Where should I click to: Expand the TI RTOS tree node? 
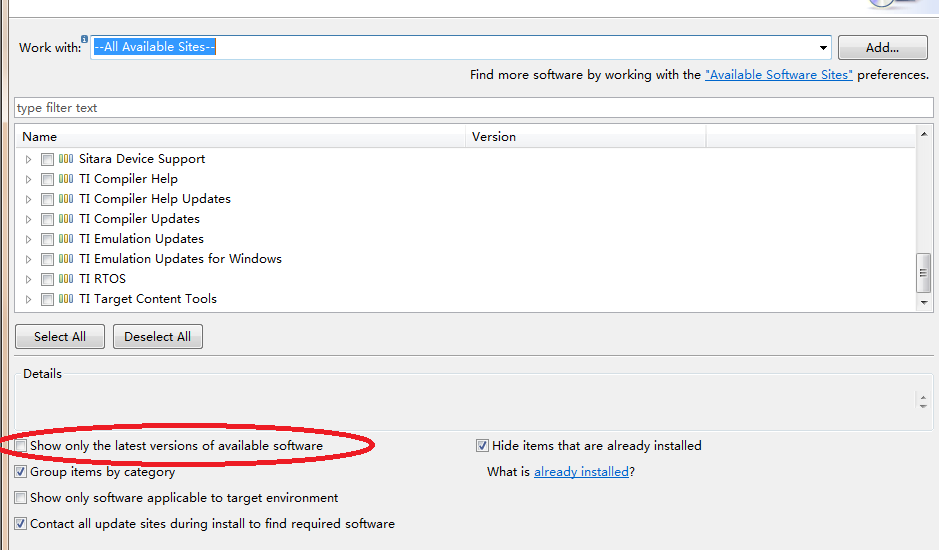point(29,279)
